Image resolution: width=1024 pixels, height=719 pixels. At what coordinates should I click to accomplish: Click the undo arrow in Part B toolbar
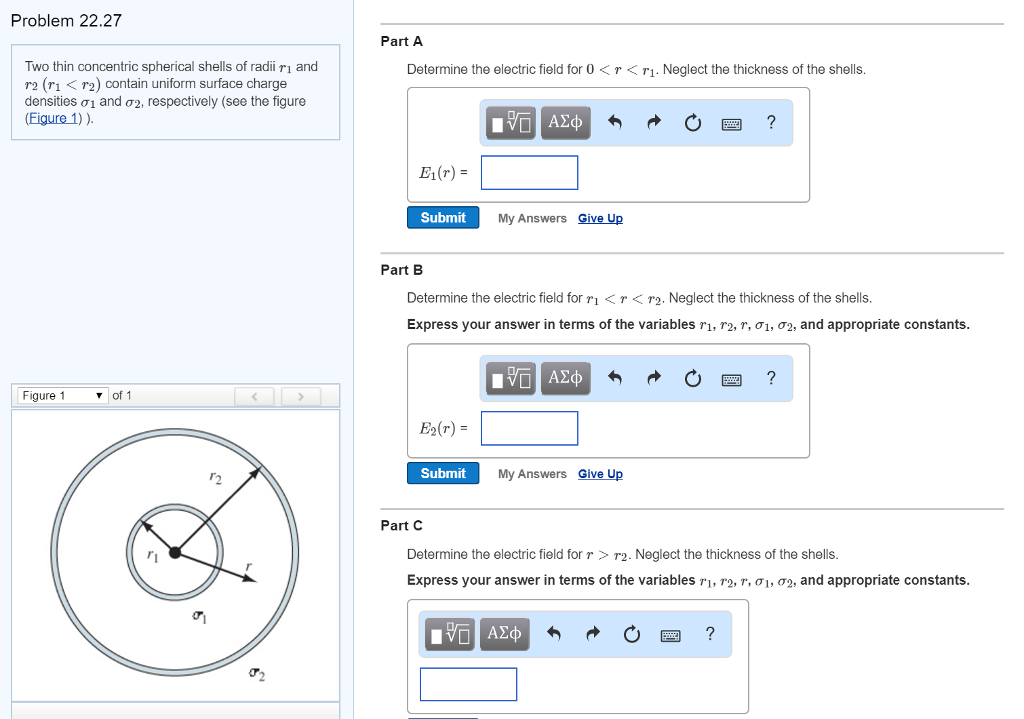(615, 378)
